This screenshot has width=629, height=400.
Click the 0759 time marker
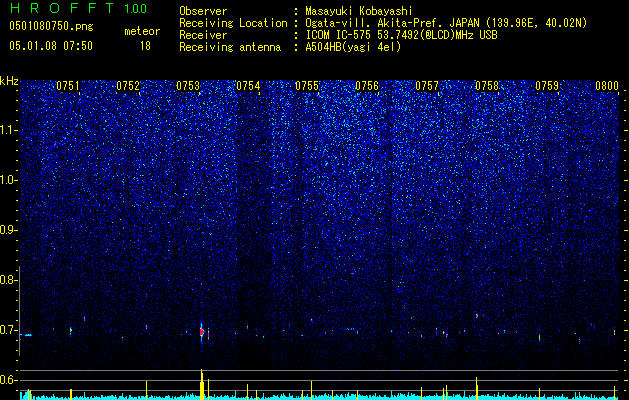(547, 86)
